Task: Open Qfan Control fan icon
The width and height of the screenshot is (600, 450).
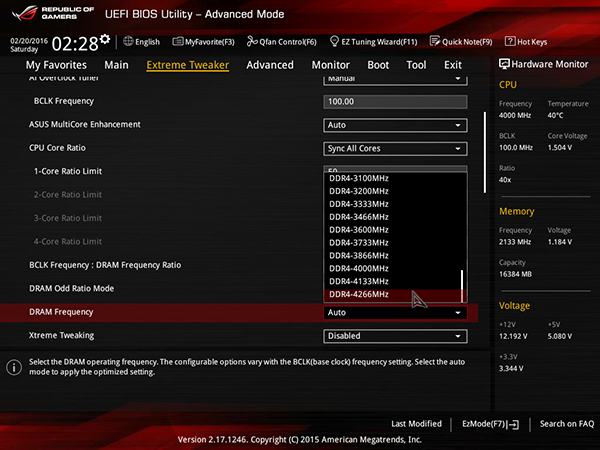Action: (x=252, y=41)
